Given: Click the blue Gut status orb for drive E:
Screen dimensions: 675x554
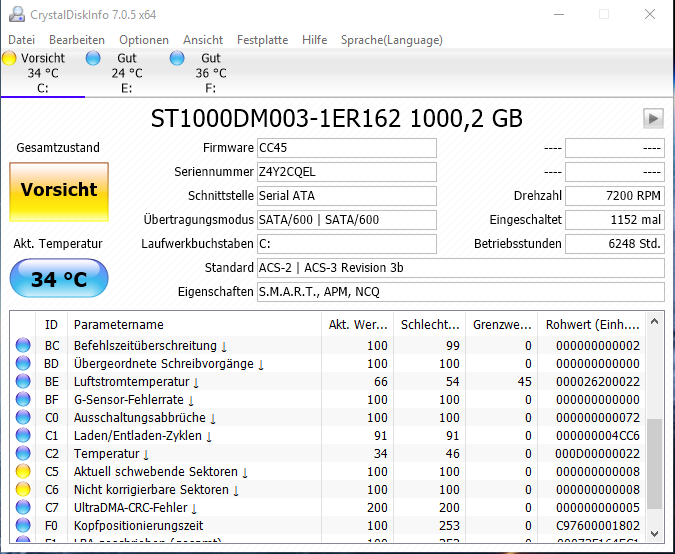Looking at the screenshot, I should click(93, 58).
